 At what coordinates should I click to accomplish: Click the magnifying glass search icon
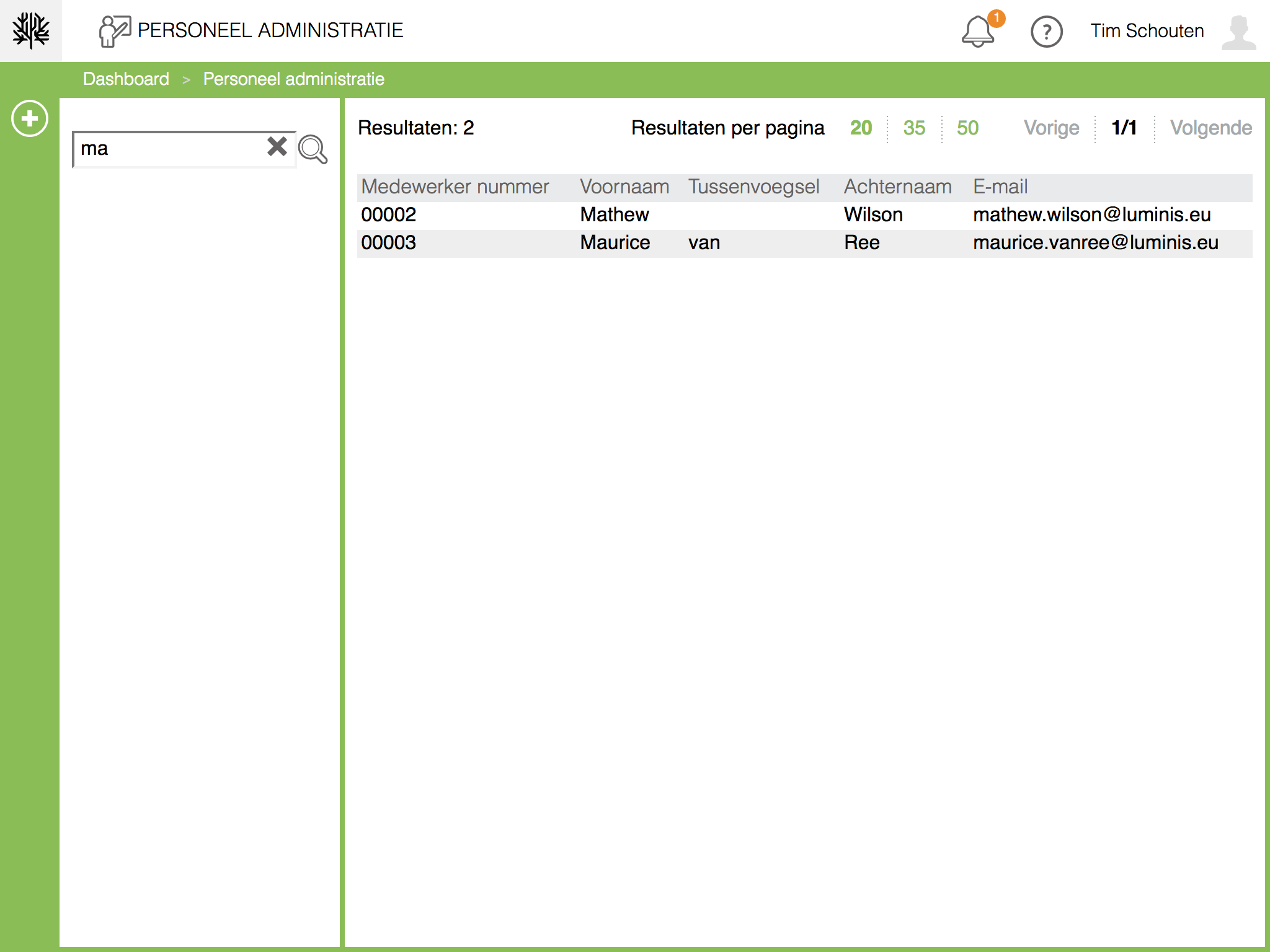pos(313,149)
